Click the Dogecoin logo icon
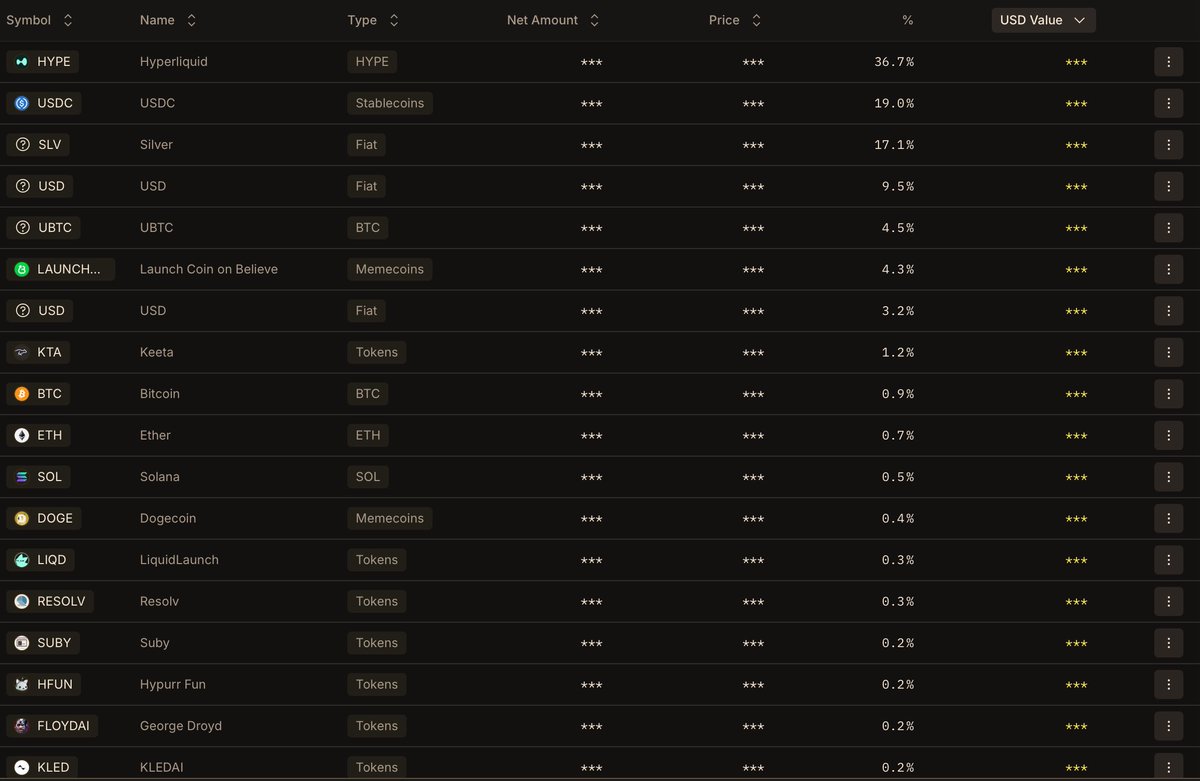The height and width of the screenshot is (781, 1200). tap(22, 518)
